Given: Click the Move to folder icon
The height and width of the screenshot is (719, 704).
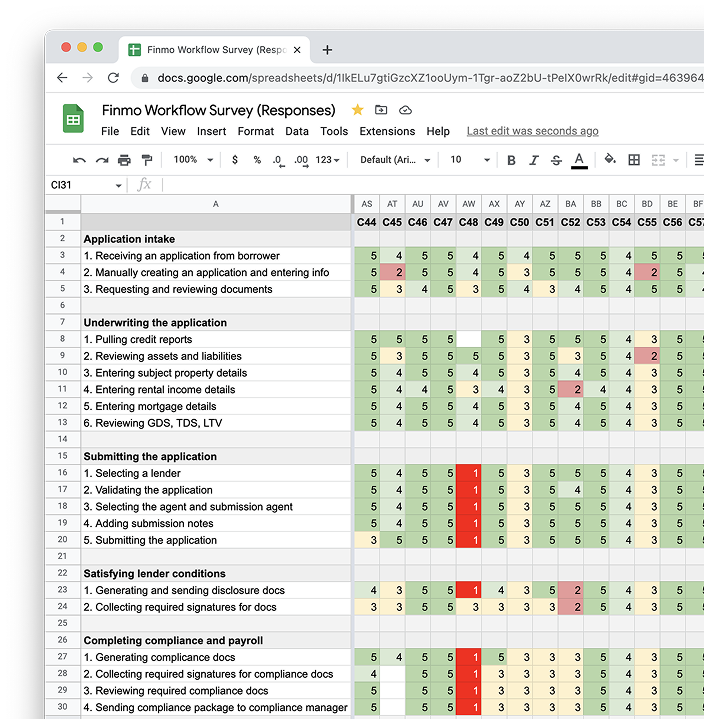Looking at the screenshot, I should (x=381, y=110).
